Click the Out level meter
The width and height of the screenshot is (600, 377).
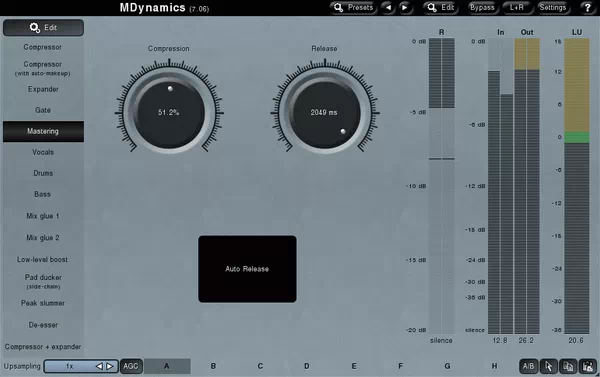coord(527,186)
